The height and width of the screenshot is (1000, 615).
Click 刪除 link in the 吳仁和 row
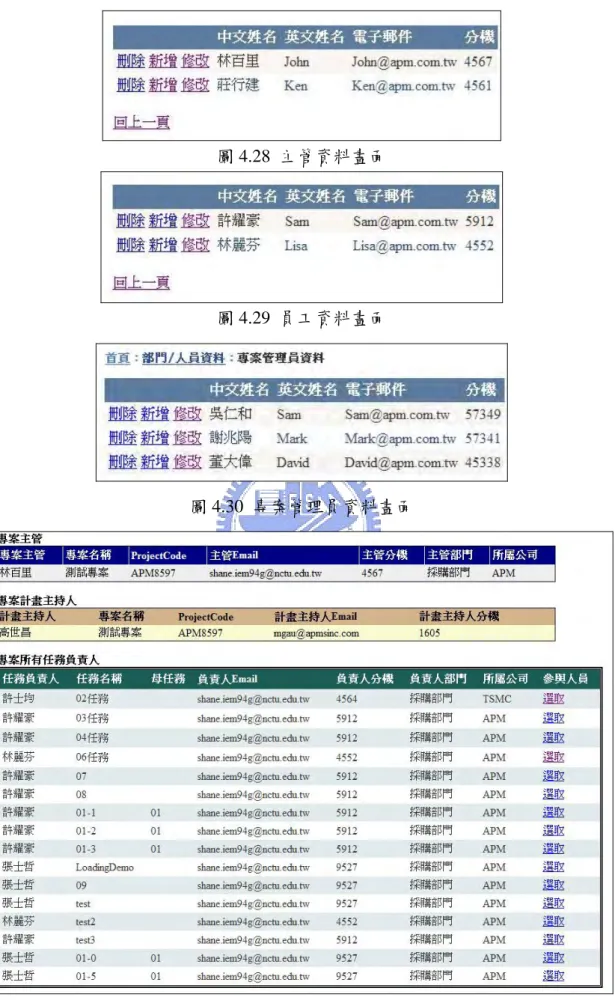tap(122, 414)
